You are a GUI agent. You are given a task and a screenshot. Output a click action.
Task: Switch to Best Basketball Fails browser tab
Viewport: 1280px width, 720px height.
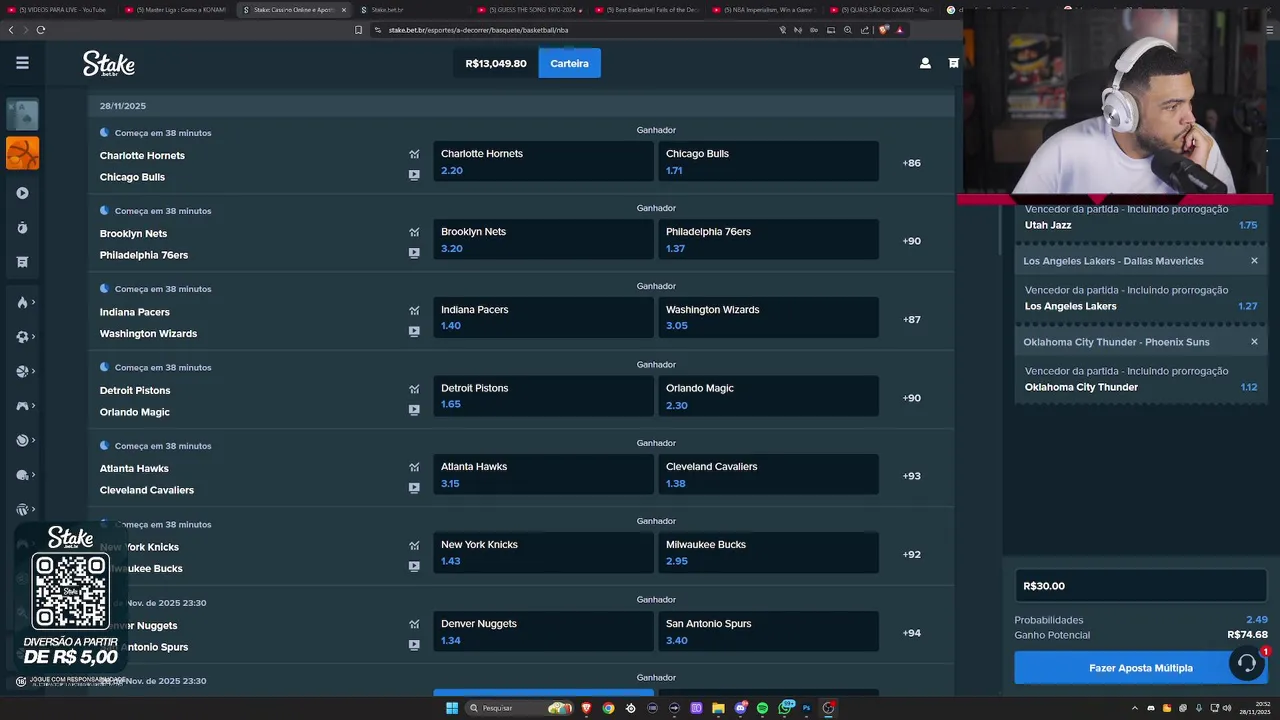647,10
